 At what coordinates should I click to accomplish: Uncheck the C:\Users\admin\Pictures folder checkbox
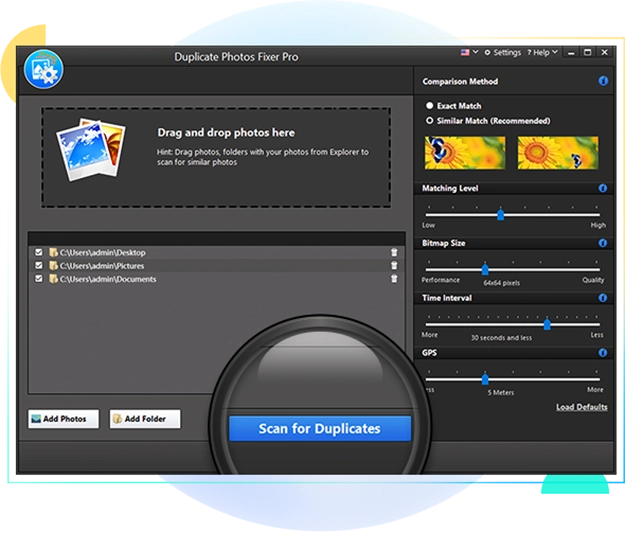(x=39, y=265)
